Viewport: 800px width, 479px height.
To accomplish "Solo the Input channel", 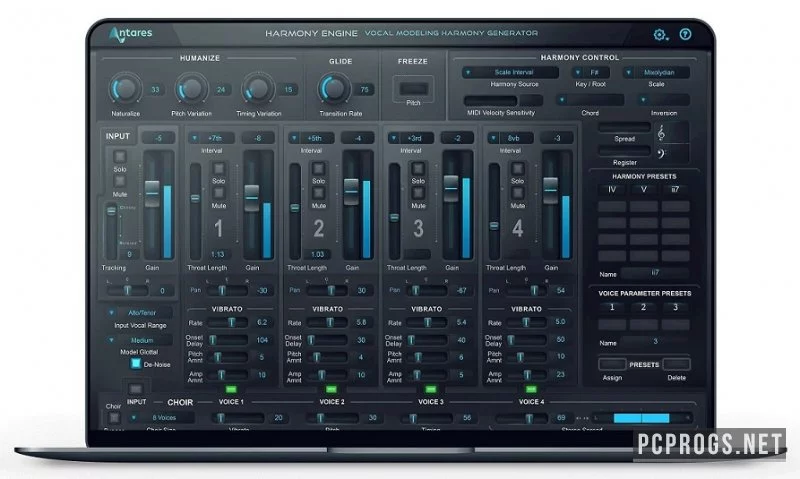I will coord(120,157).
